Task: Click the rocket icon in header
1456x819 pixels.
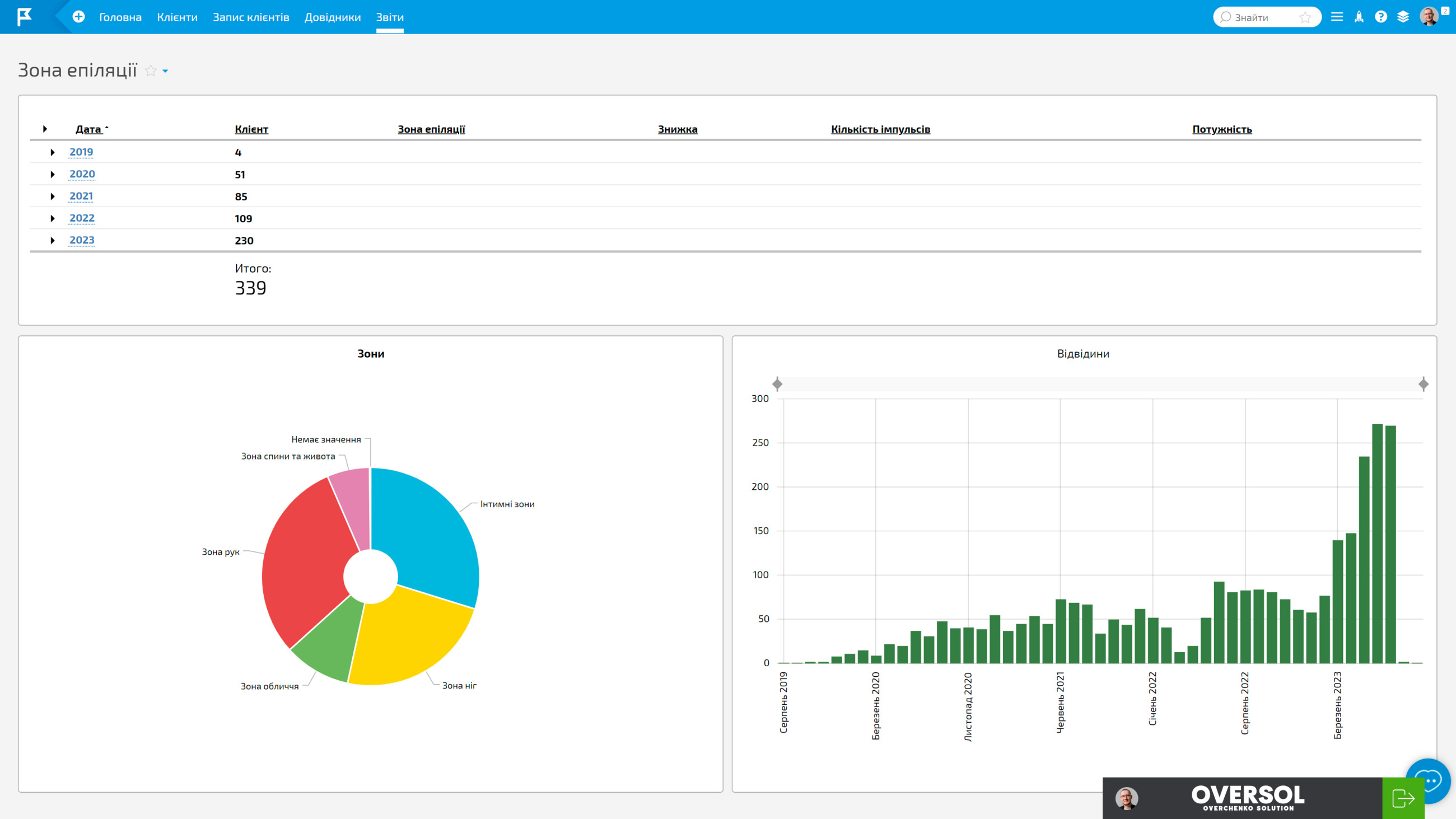Action: click(x=1359, y=17)
